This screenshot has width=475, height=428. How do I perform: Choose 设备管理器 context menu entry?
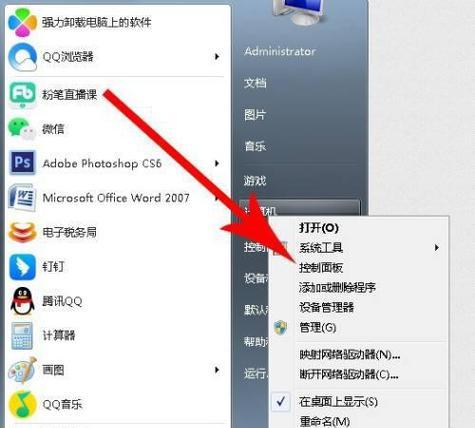click(326, 307)
